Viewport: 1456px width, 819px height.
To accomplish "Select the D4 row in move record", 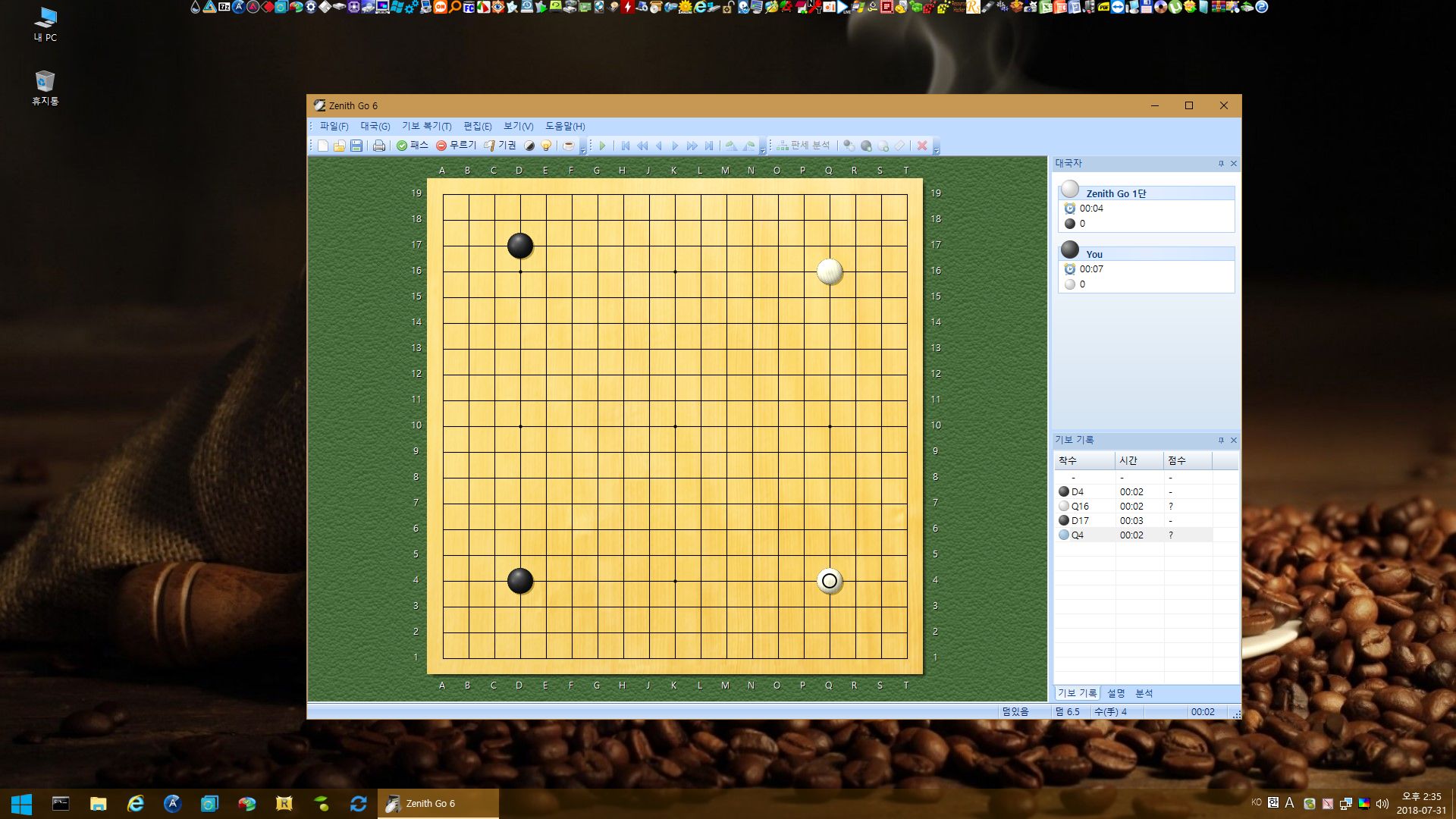I will coord(1134,491).
